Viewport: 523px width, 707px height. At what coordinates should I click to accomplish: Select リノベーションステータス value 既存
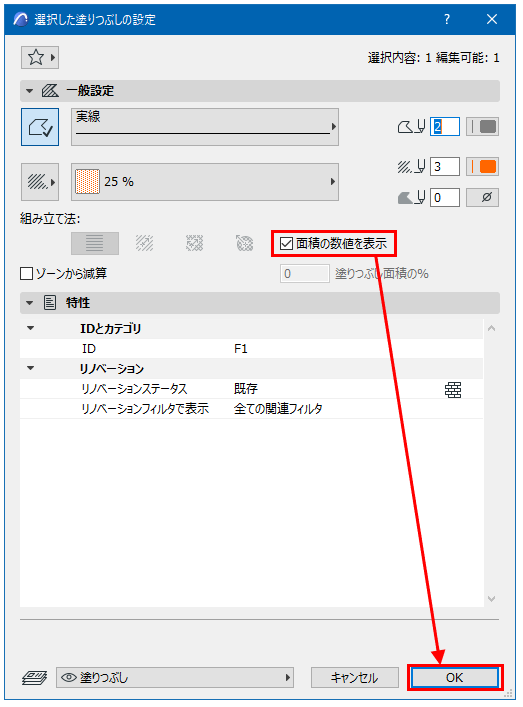tap(246, 389)
